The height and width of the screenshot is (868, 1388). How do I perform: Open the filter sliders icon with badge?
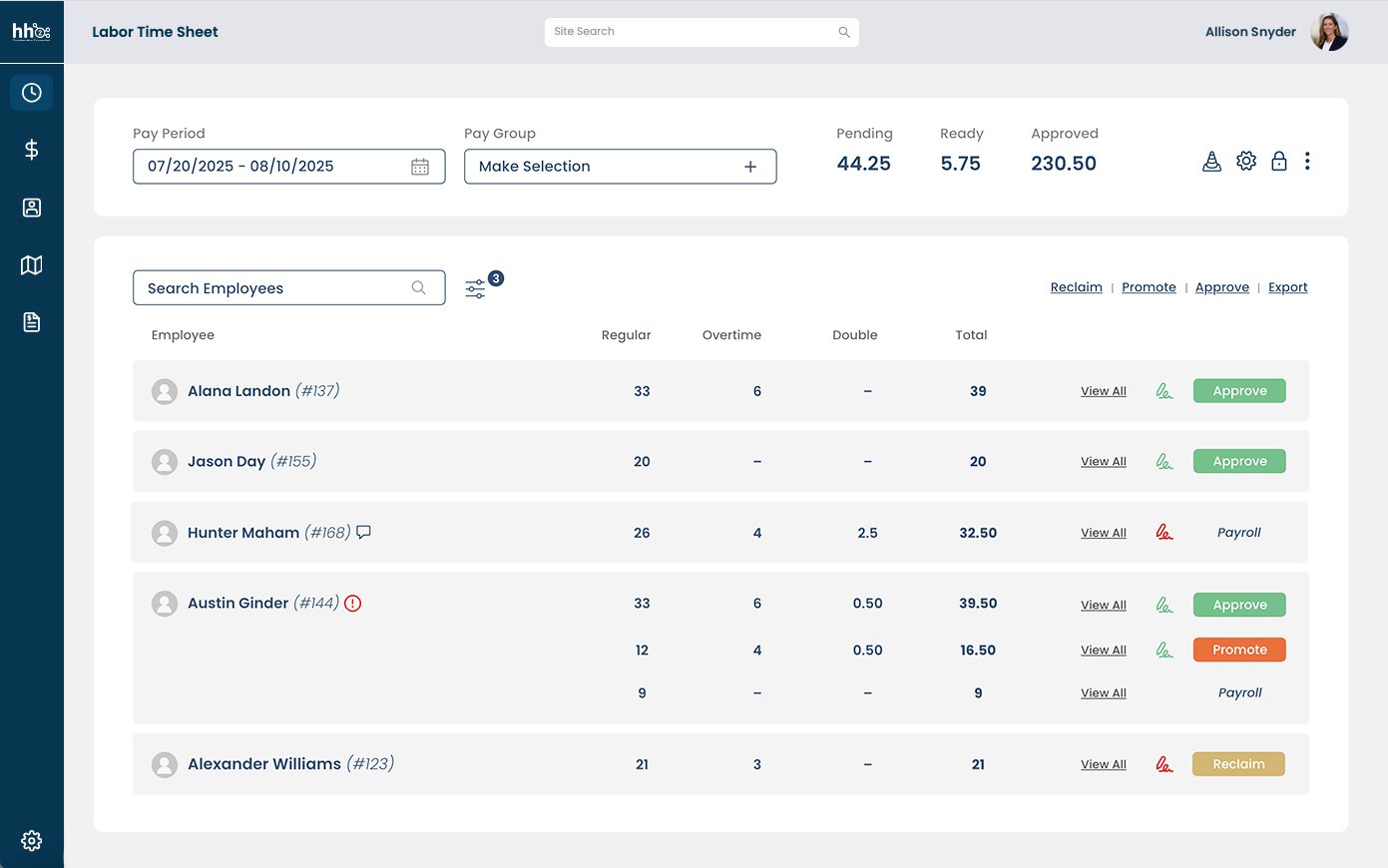click(476, 289)
